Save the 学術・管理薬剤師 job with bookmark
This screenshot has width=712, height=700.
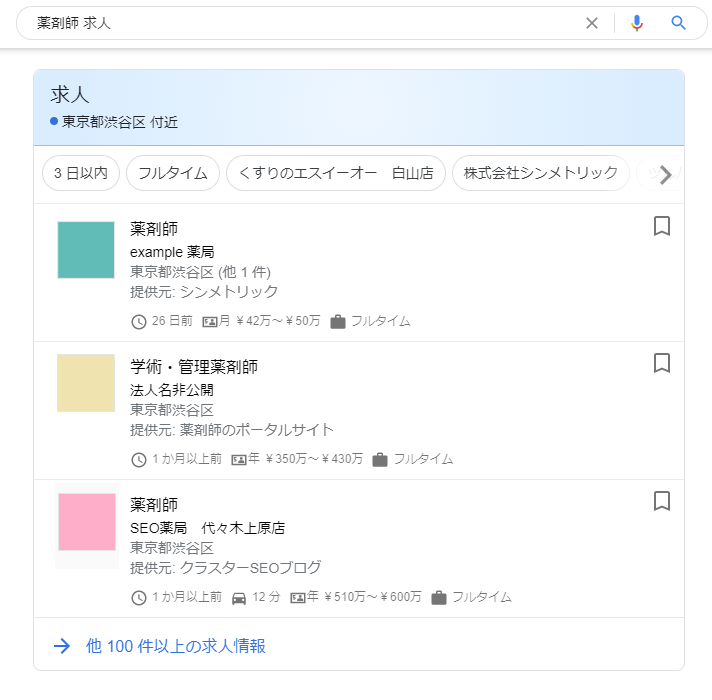(661, 364)
